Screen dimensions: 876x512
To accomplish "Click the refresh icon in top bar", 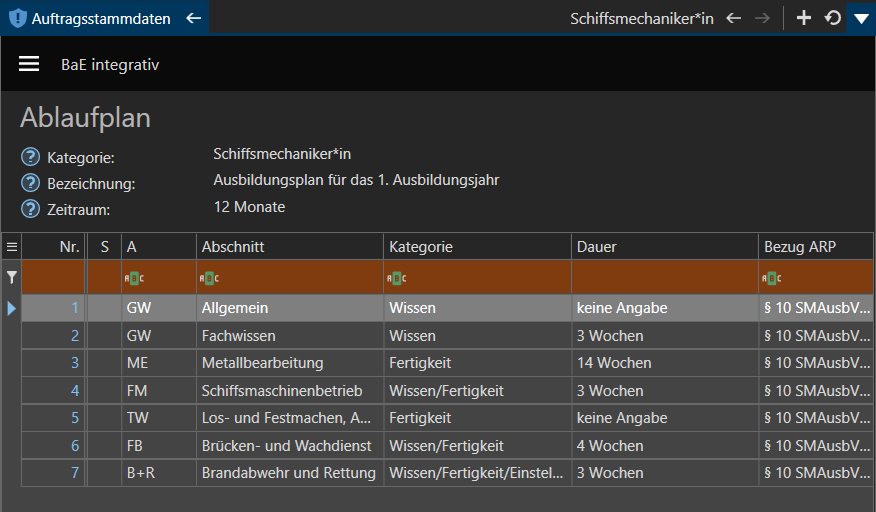I will click(x=832, y=18).
